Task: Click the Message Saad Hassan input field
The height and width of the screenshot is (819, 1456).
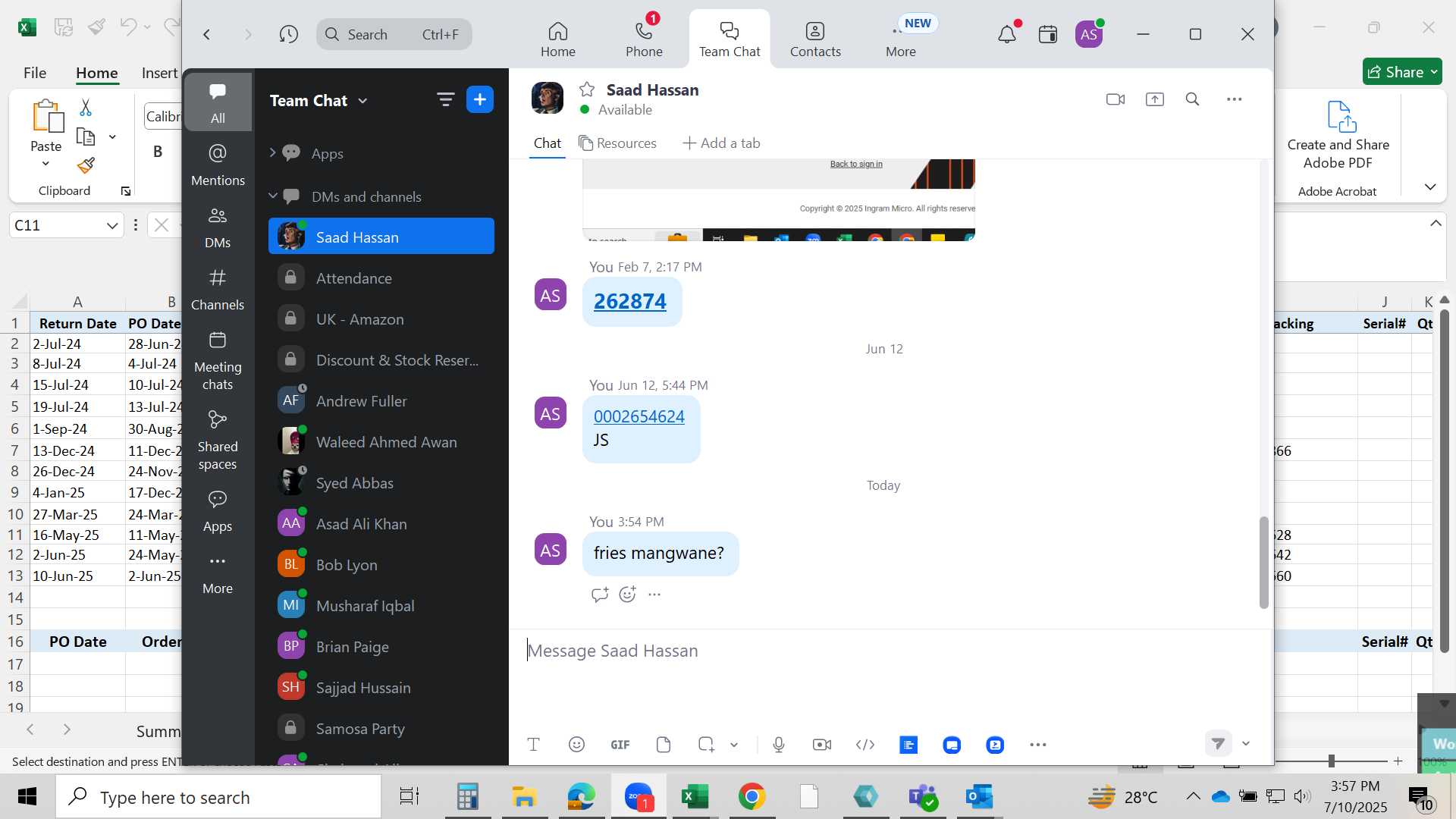Action: pos(891,651)
